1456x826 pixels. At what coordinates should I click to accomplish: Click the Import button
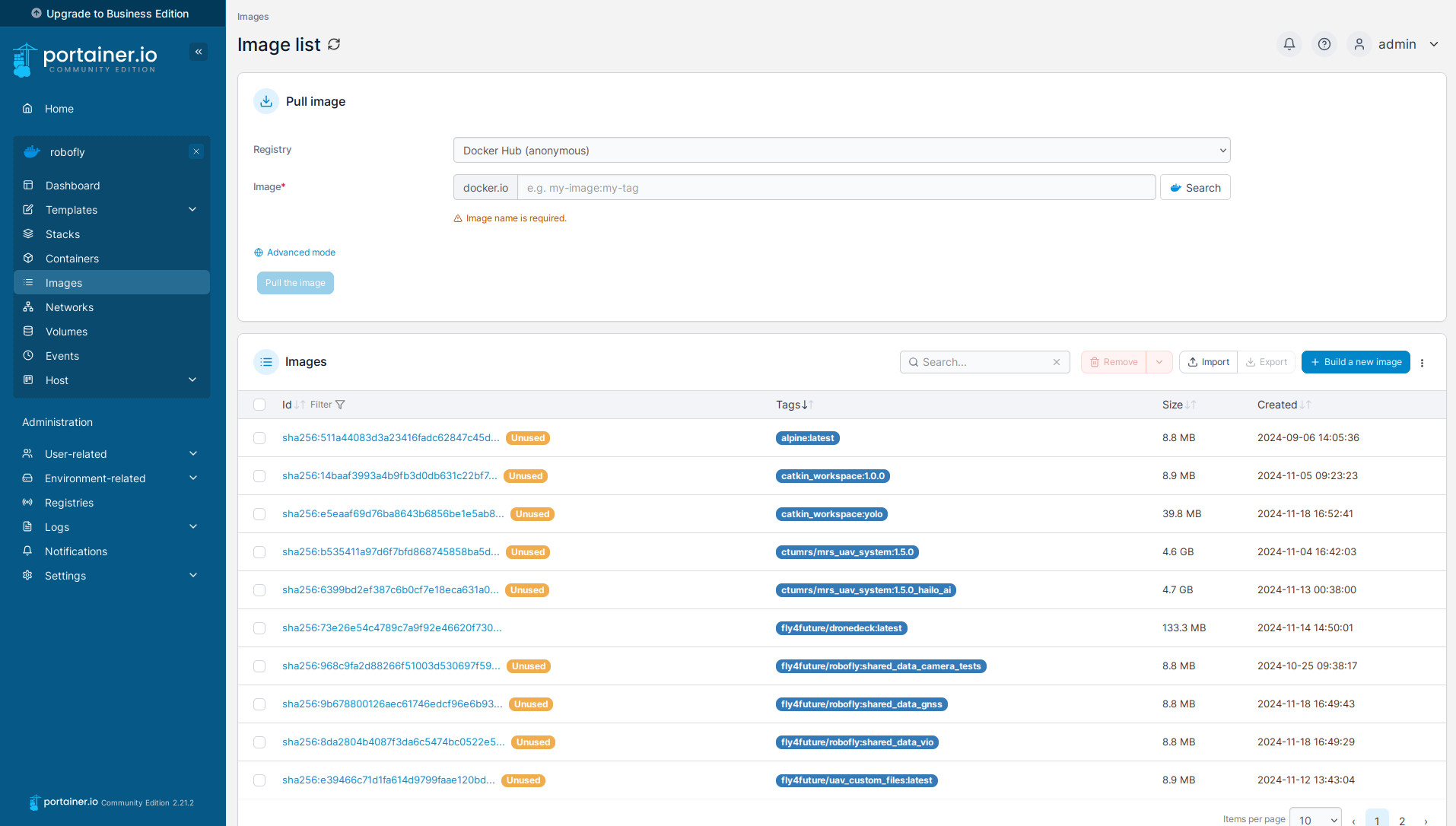[x=1208, y=362]
